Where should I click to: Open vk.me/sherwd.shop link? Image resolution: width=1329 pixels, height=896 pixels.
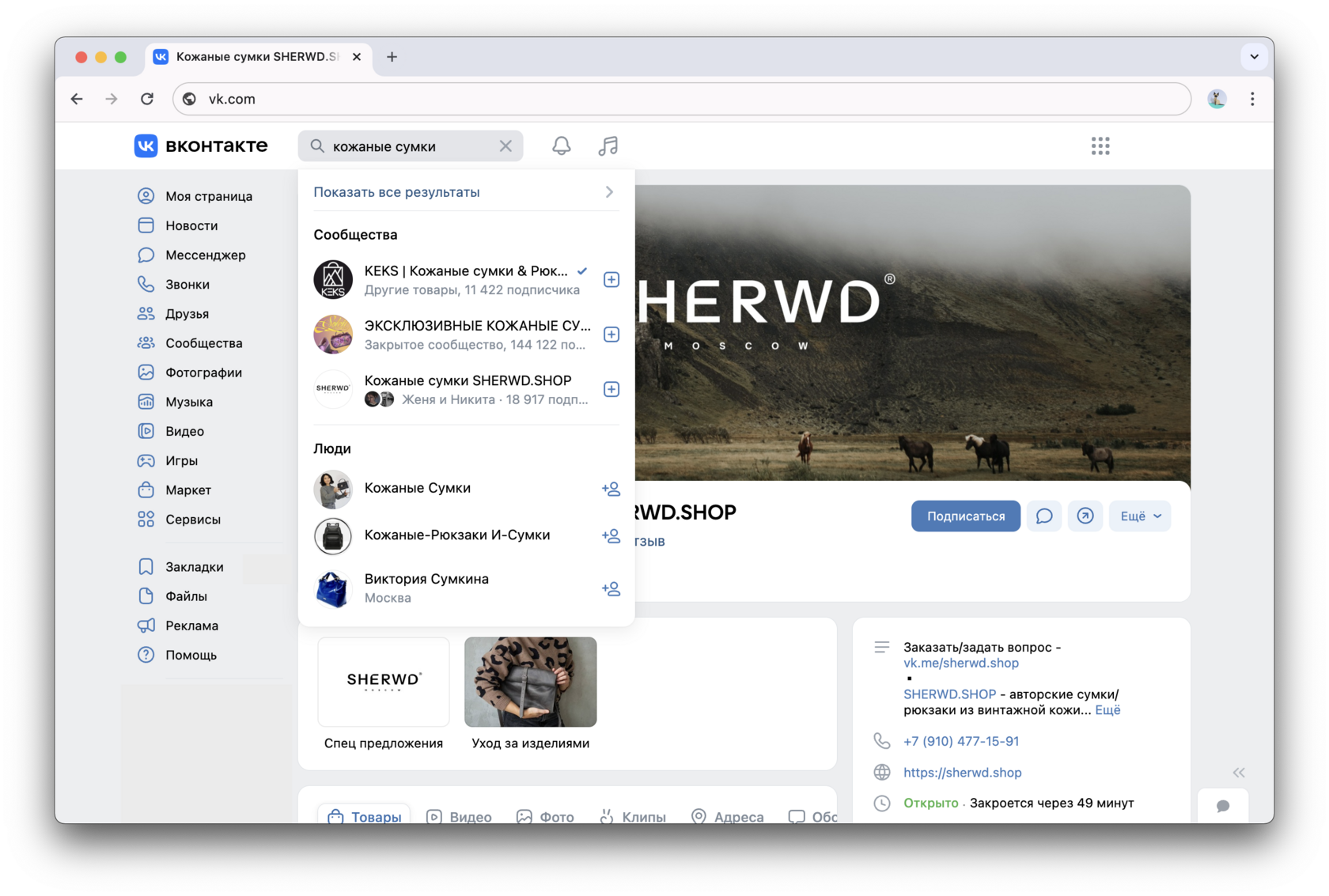[960, 663]
